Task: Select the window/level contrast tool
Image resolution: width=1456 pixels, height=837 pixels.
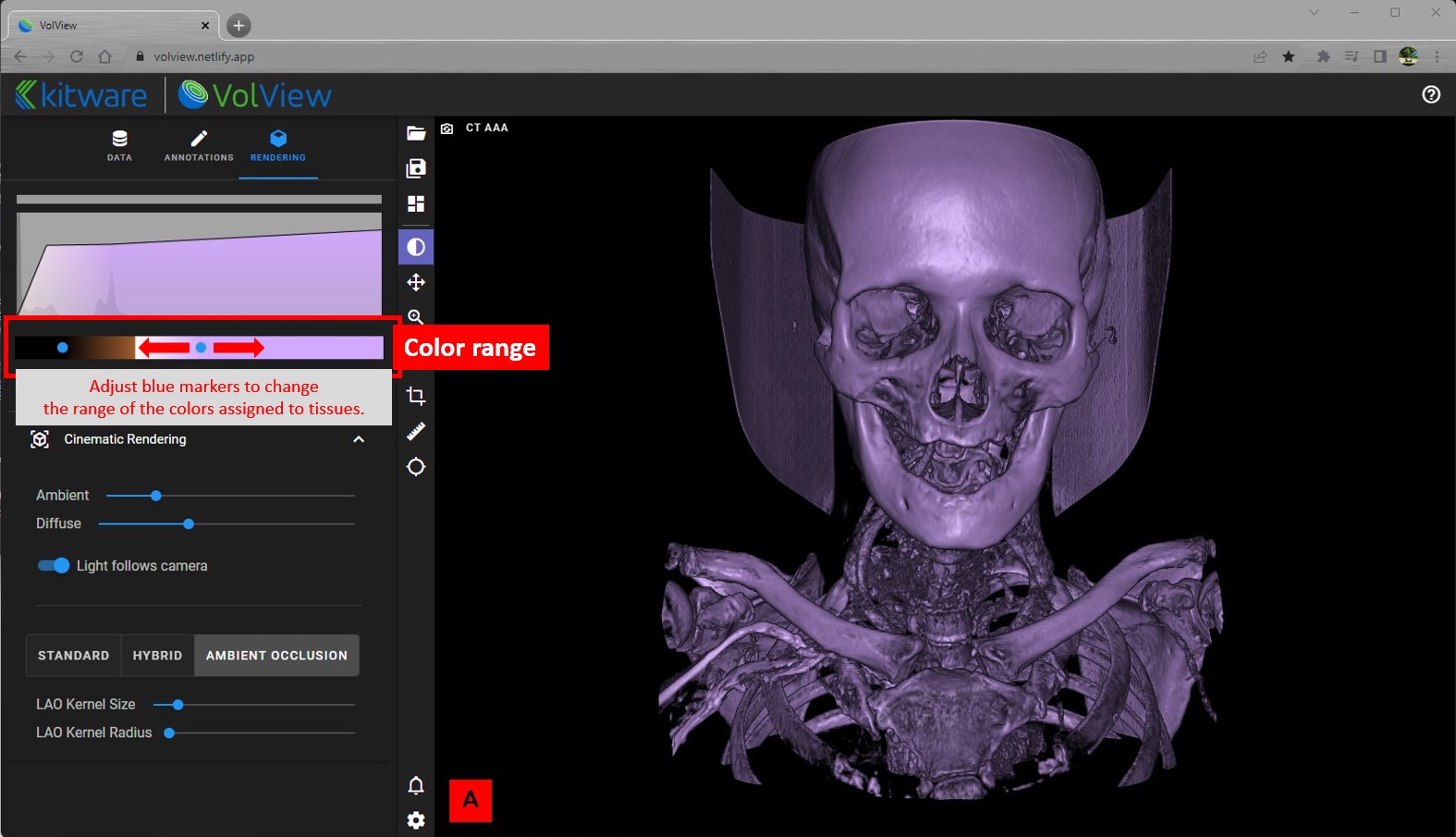Action: pos(416,247)
